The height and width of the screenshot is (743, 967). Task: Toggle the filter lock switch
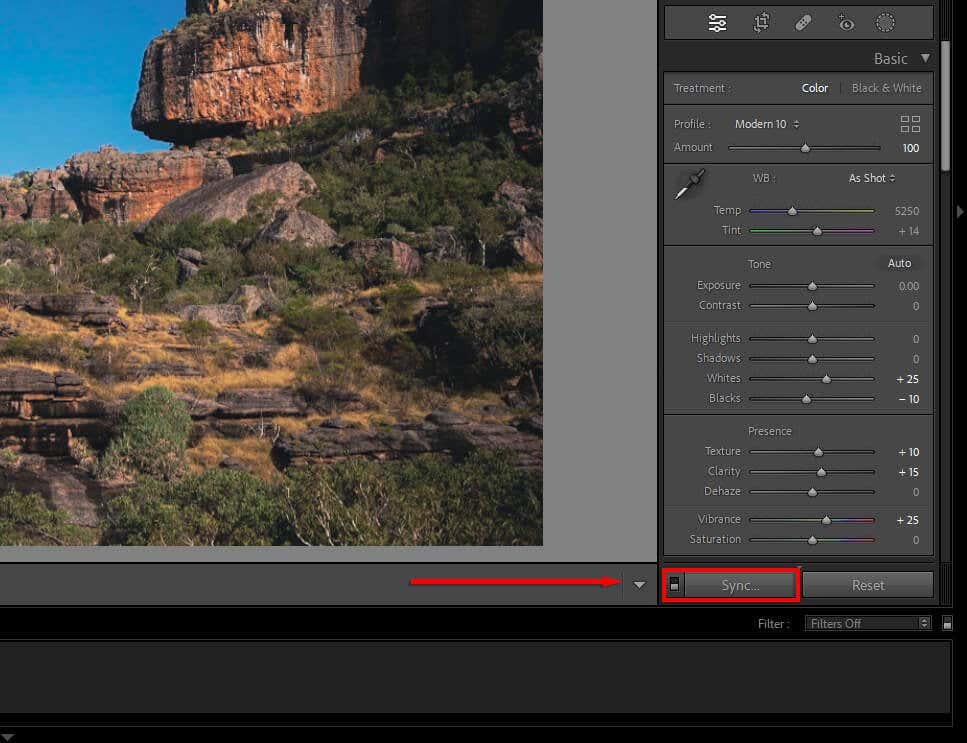click(x=947, y=623)
